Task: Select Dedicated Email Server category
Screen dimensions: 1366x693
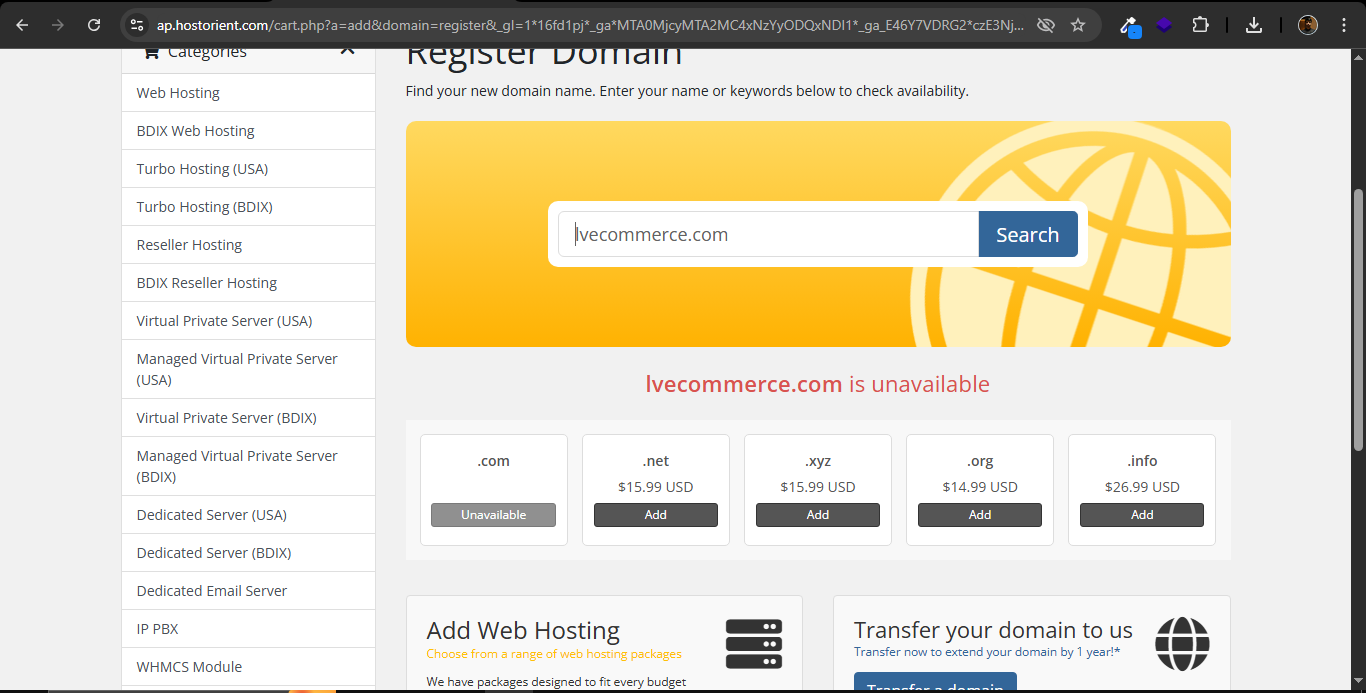Action: (212, 591)
